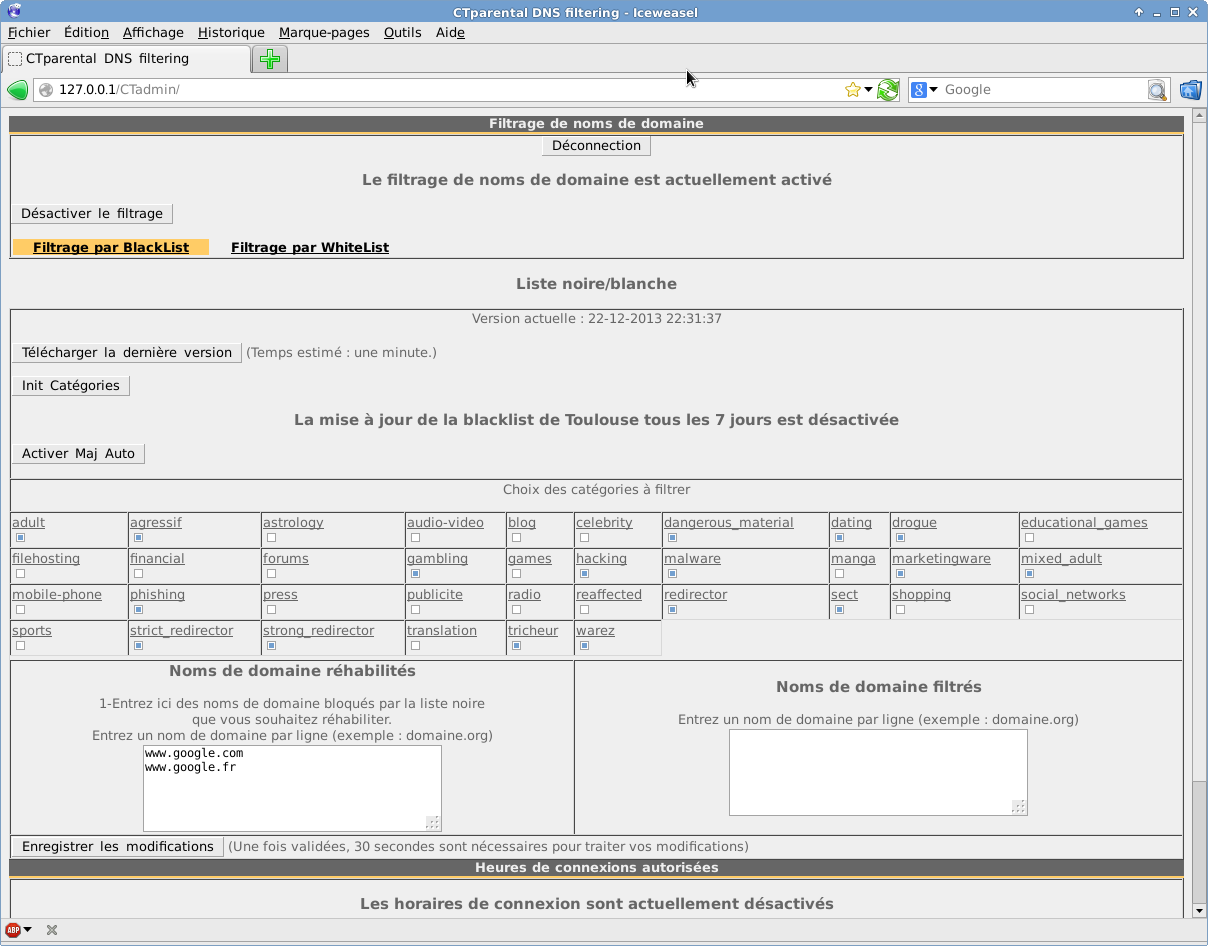1208x946 pixels.
Task: Enable the social_networks category checkbox
Action: coord(1029,610)
